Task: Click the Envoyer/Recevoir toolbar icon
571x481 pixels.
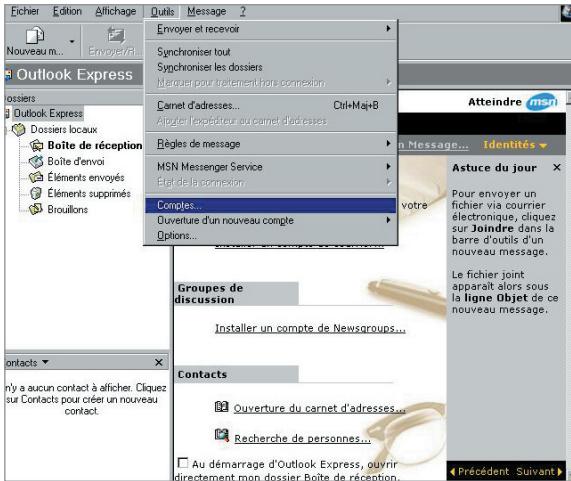Action: [116, 36]
